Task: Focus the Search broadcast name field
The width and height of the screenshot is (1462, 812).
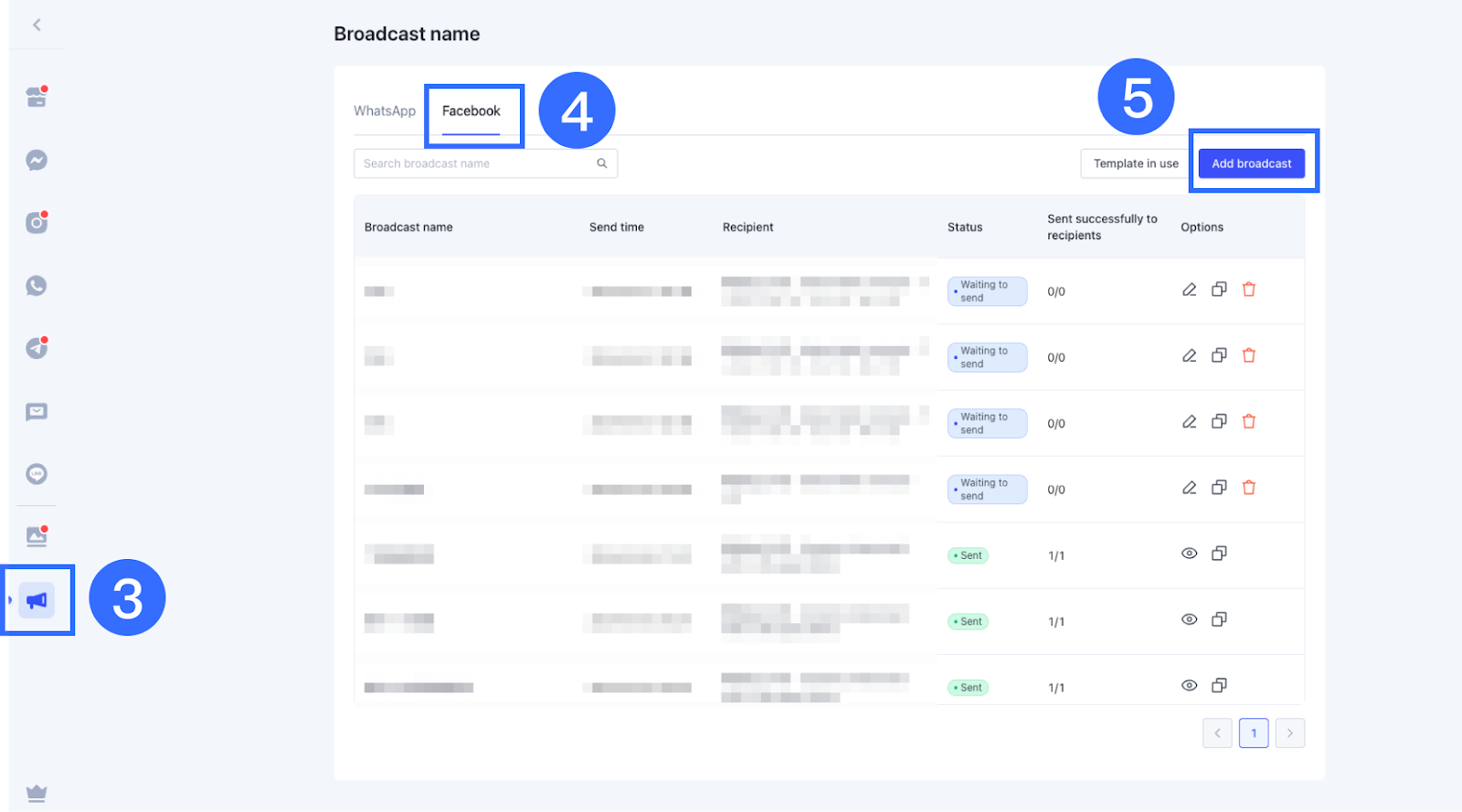Action: click(x=485, y=163)
